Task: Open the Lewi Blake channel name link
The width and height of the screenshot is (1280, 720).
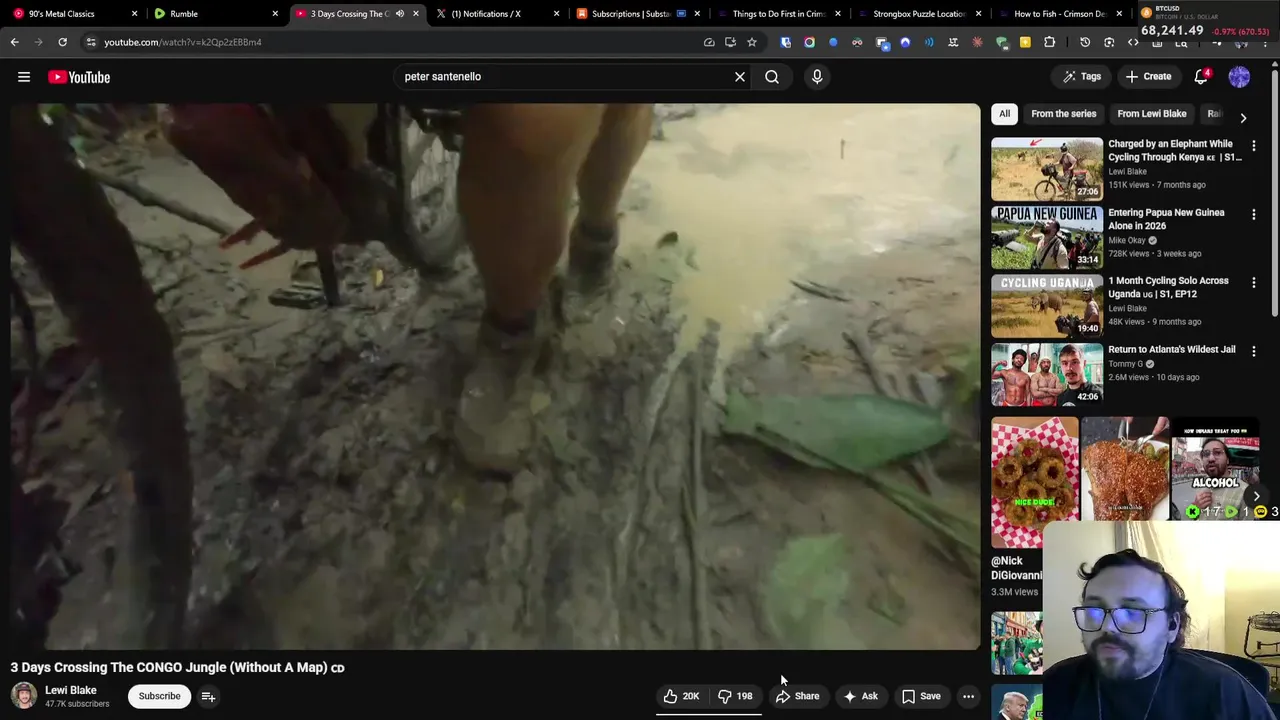Action: click(x=71, y=690)
